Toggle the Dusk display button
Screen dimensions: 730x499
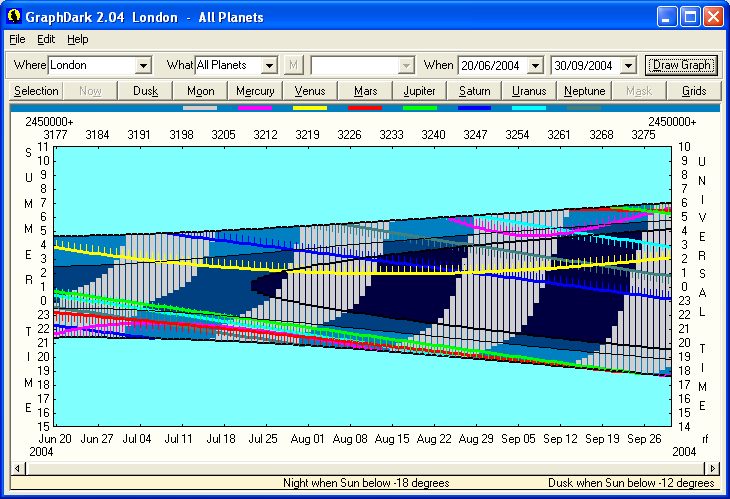click(x=145, y=91)
